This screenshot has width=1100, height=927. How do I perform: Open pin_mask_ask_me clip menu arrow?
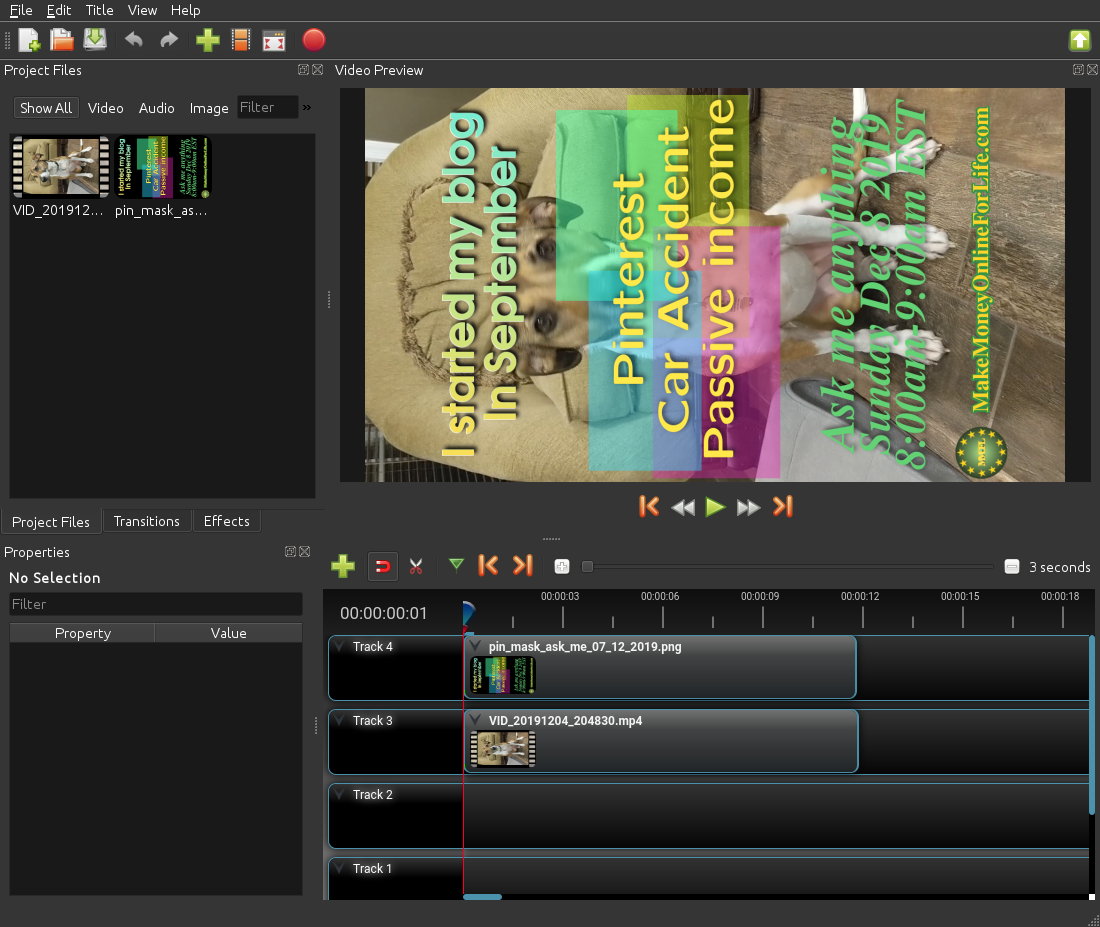tap(476, 646)
